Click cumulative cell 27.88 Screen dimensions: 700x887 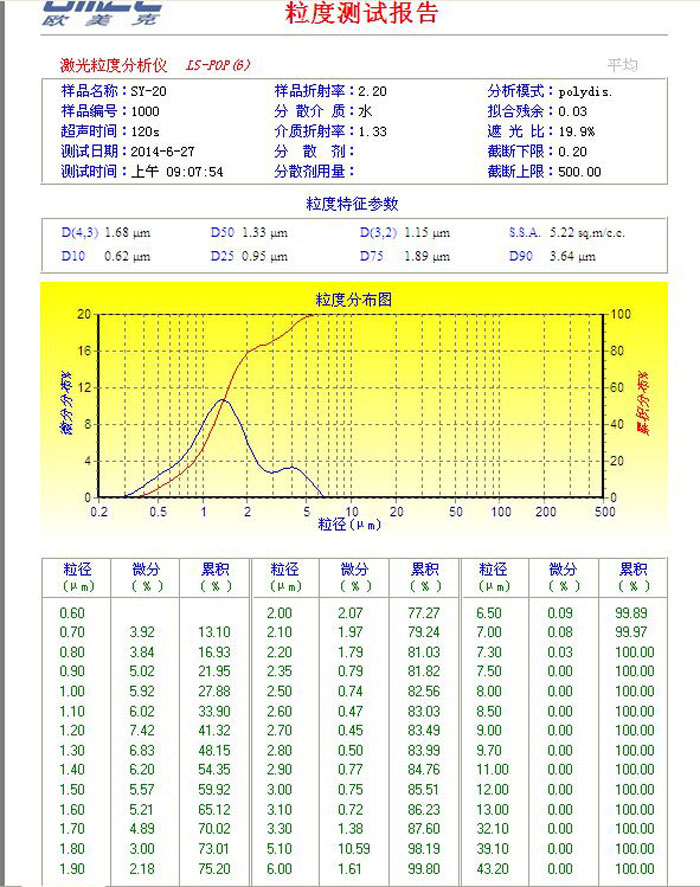tap(214, 691)
